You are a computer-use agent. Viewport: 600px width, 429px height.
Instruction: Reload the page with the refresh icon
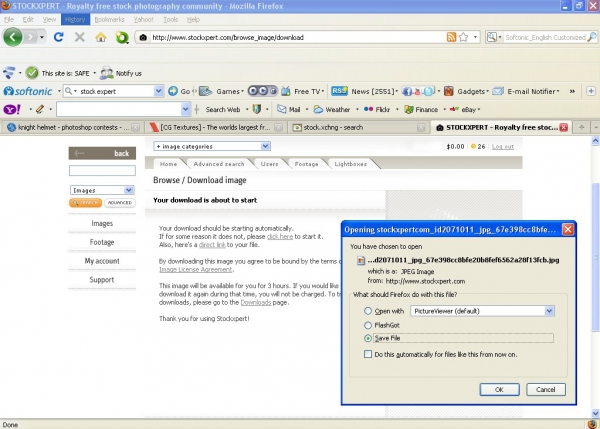click(59, 37)
